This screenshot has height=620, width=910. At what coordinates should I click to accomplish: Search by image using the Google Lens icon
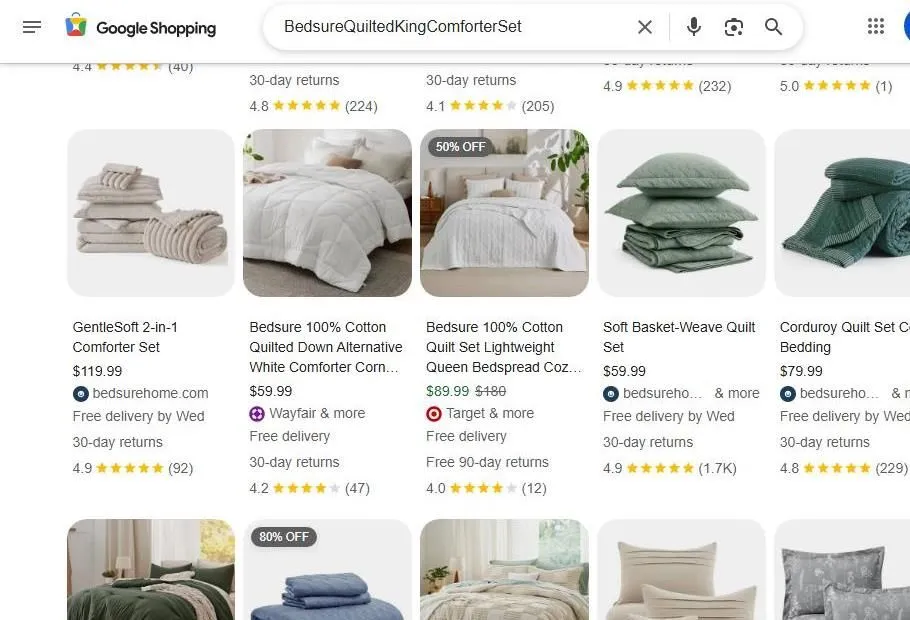point(733,26)
